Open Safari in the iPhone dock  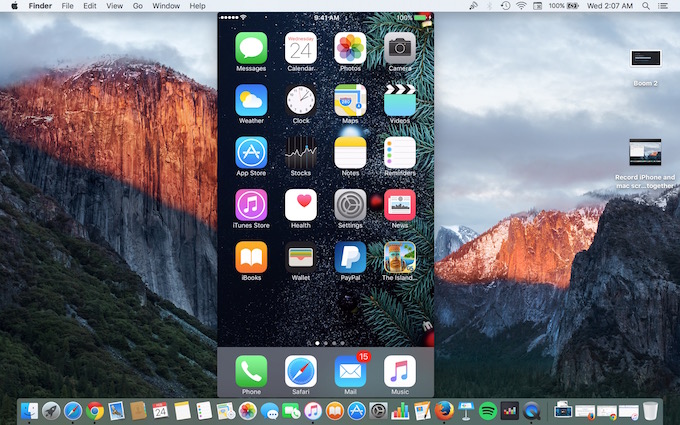tap(301, 371)
